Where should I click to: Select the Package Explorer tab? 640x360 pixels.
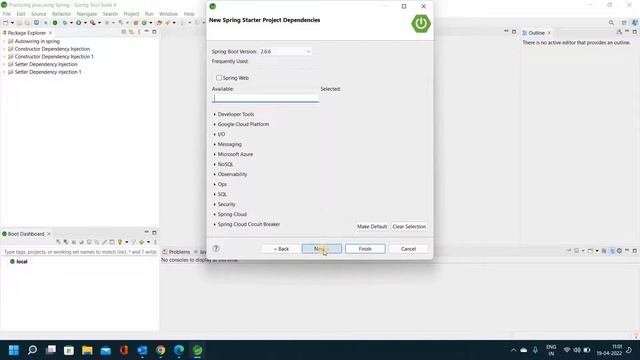click(27, 33)
